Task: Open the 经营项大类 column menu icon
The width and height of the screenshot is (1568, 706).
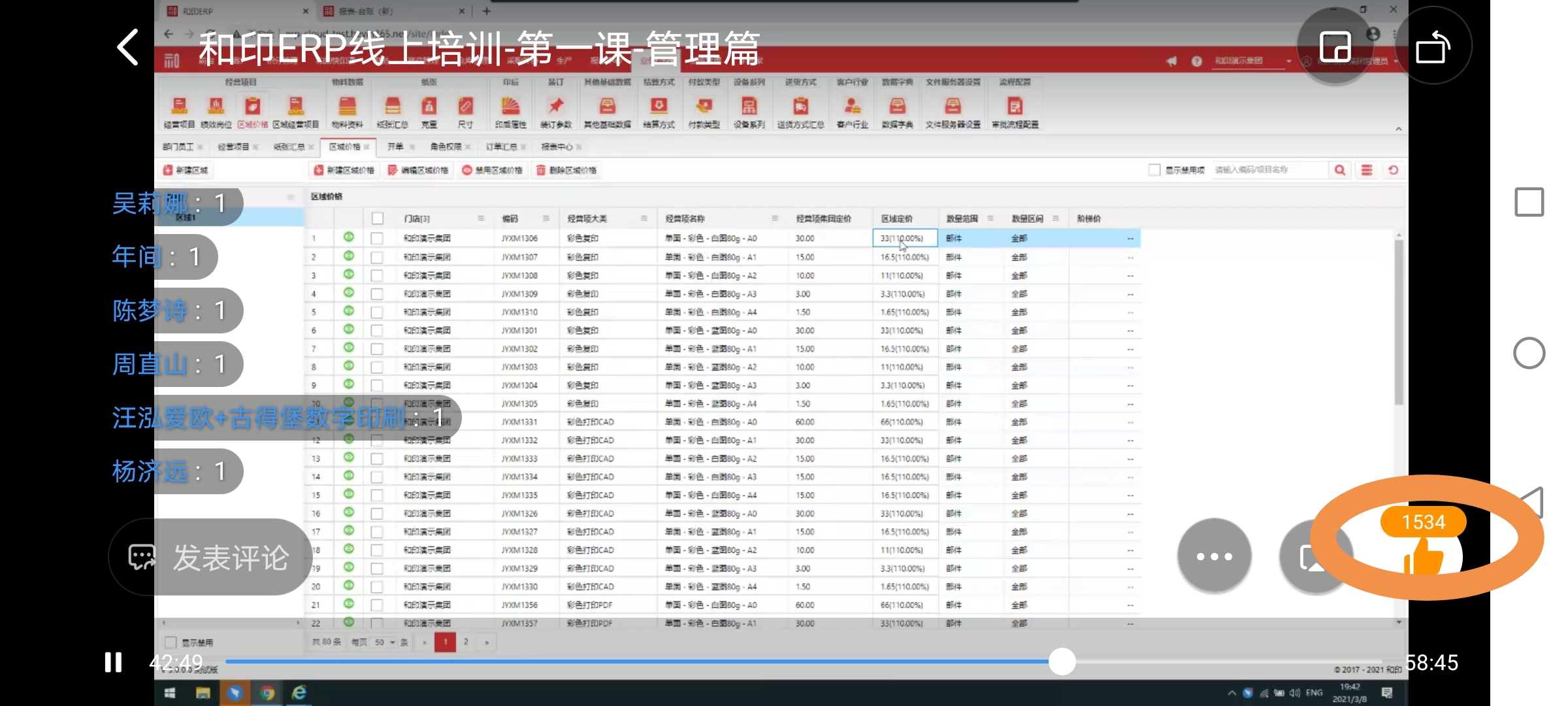Action: pyautogui.click(x=644, y=218)
